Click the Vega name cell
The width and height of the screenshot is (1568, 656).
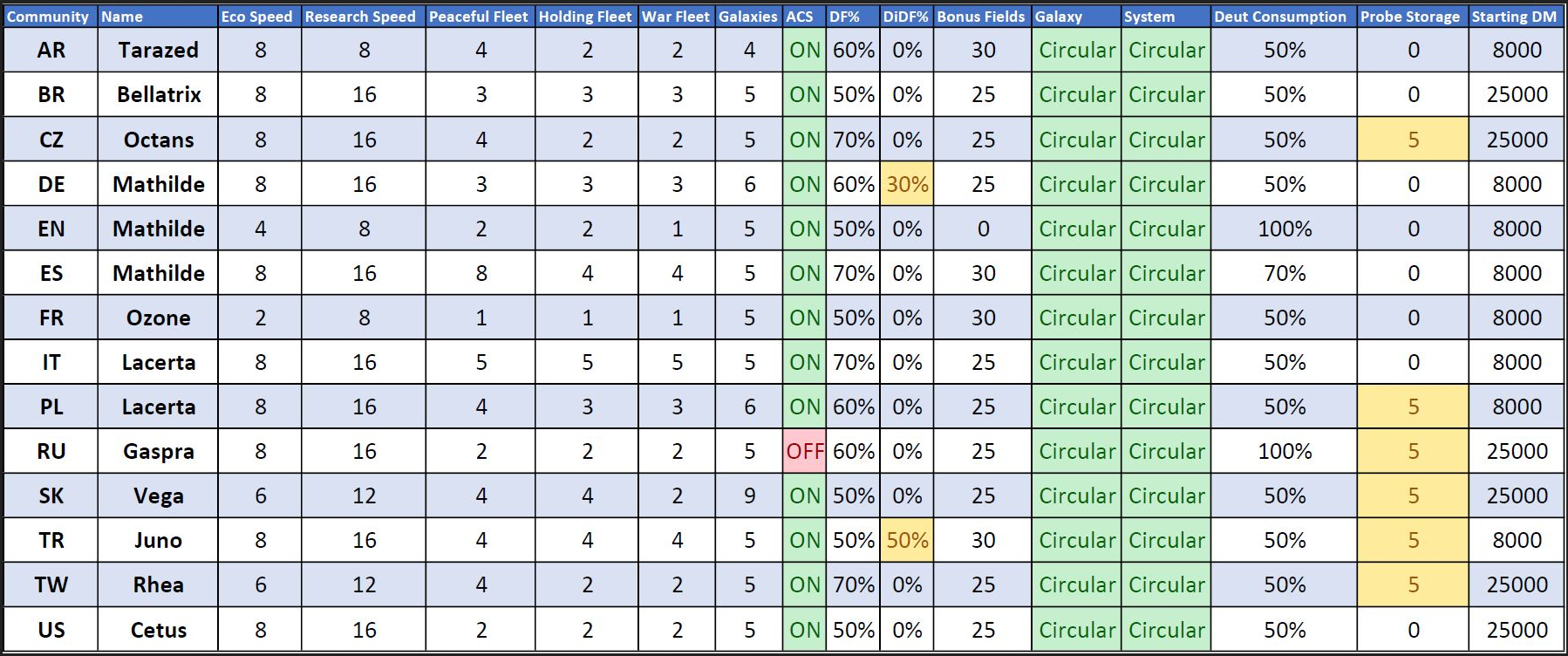point(158,495)
